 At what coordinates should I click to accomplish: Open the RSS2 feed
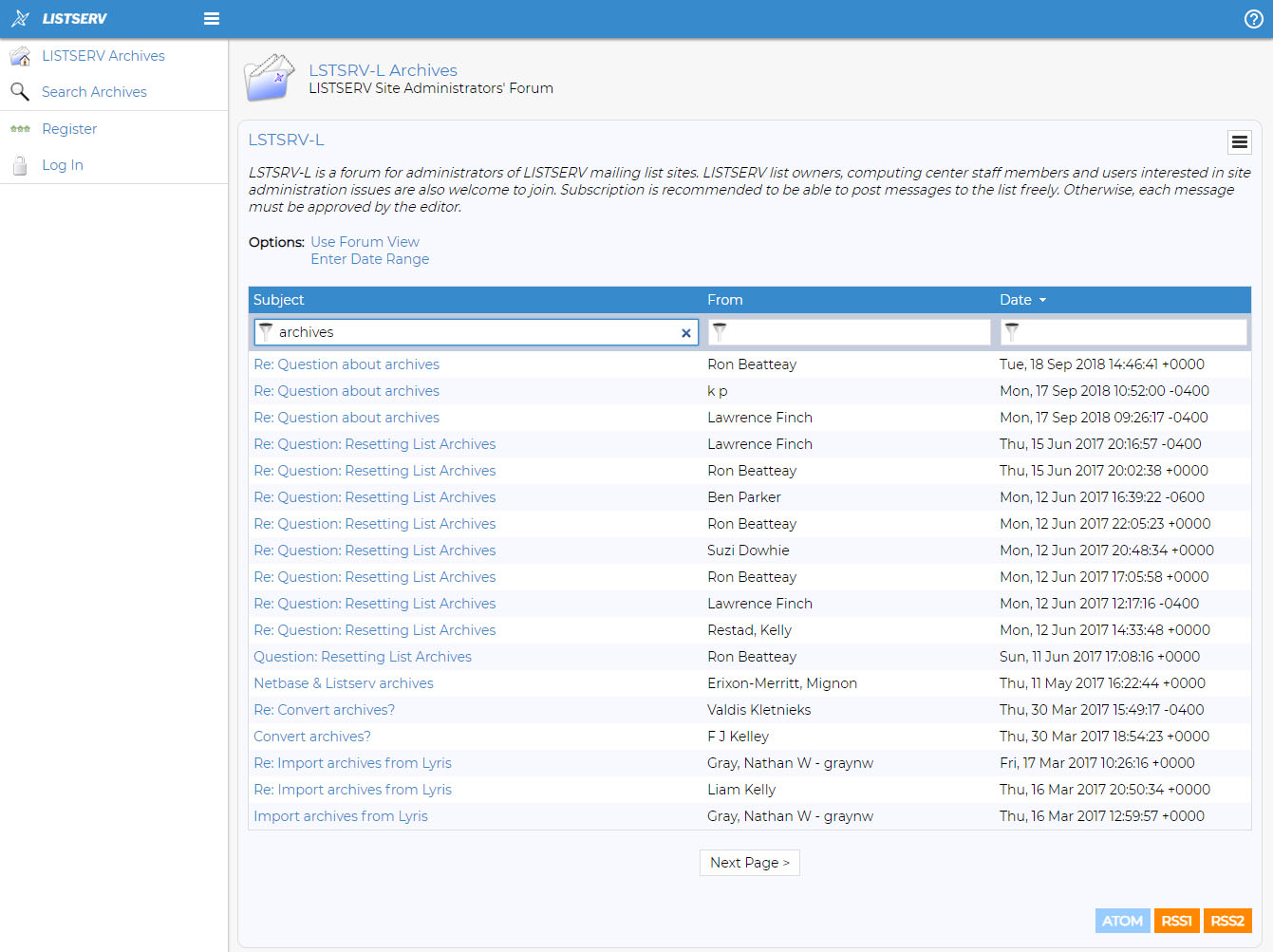[x=1227, y=921]
